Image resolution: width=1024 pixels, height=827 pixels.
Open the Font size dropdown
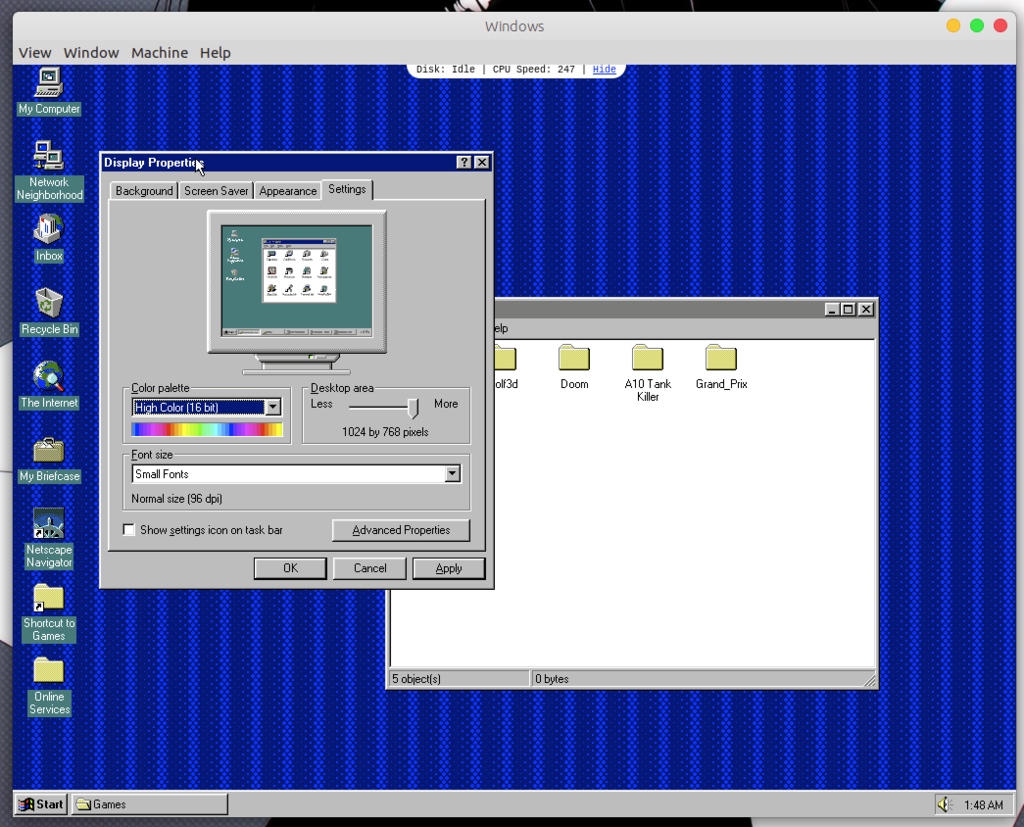(x=452, y=473)
